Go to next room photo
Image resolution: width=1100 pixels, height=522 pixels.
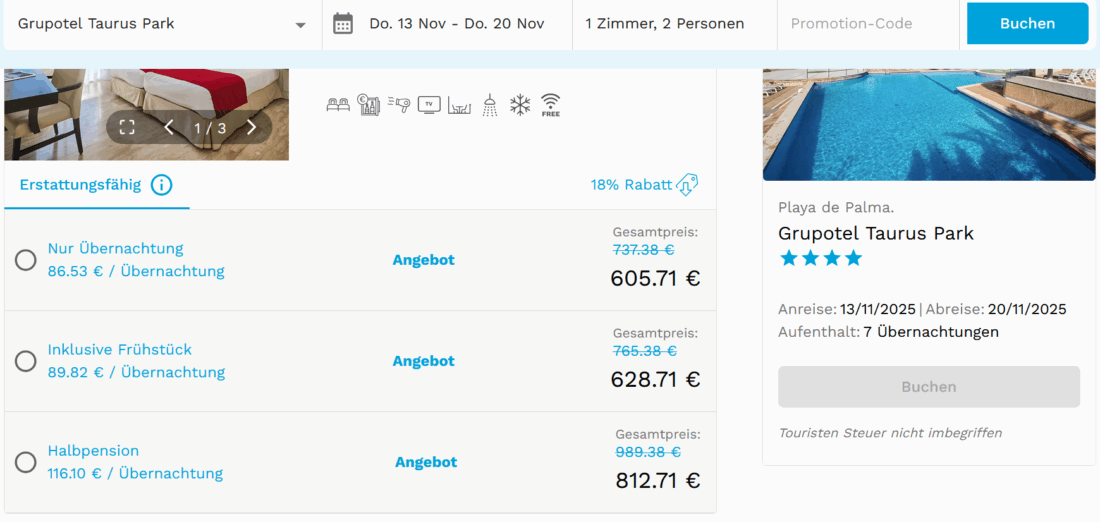(x=251, y=127)
